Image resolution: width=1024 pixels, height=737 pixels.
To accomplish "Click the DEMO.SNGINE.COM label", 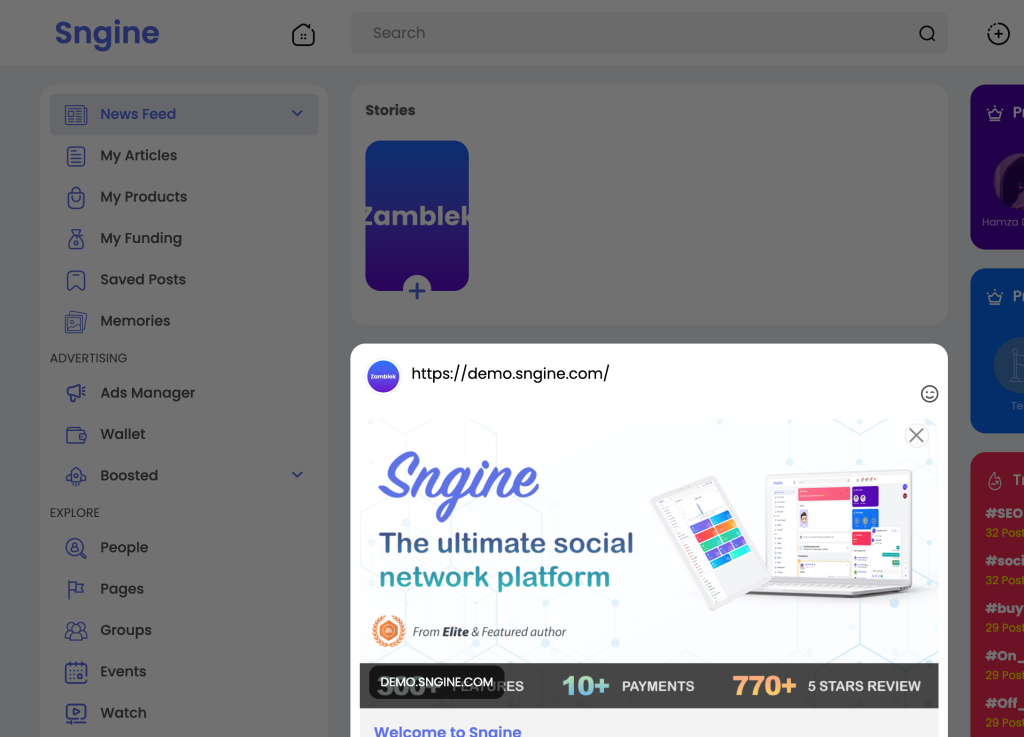I will click(x=436, y=682).
